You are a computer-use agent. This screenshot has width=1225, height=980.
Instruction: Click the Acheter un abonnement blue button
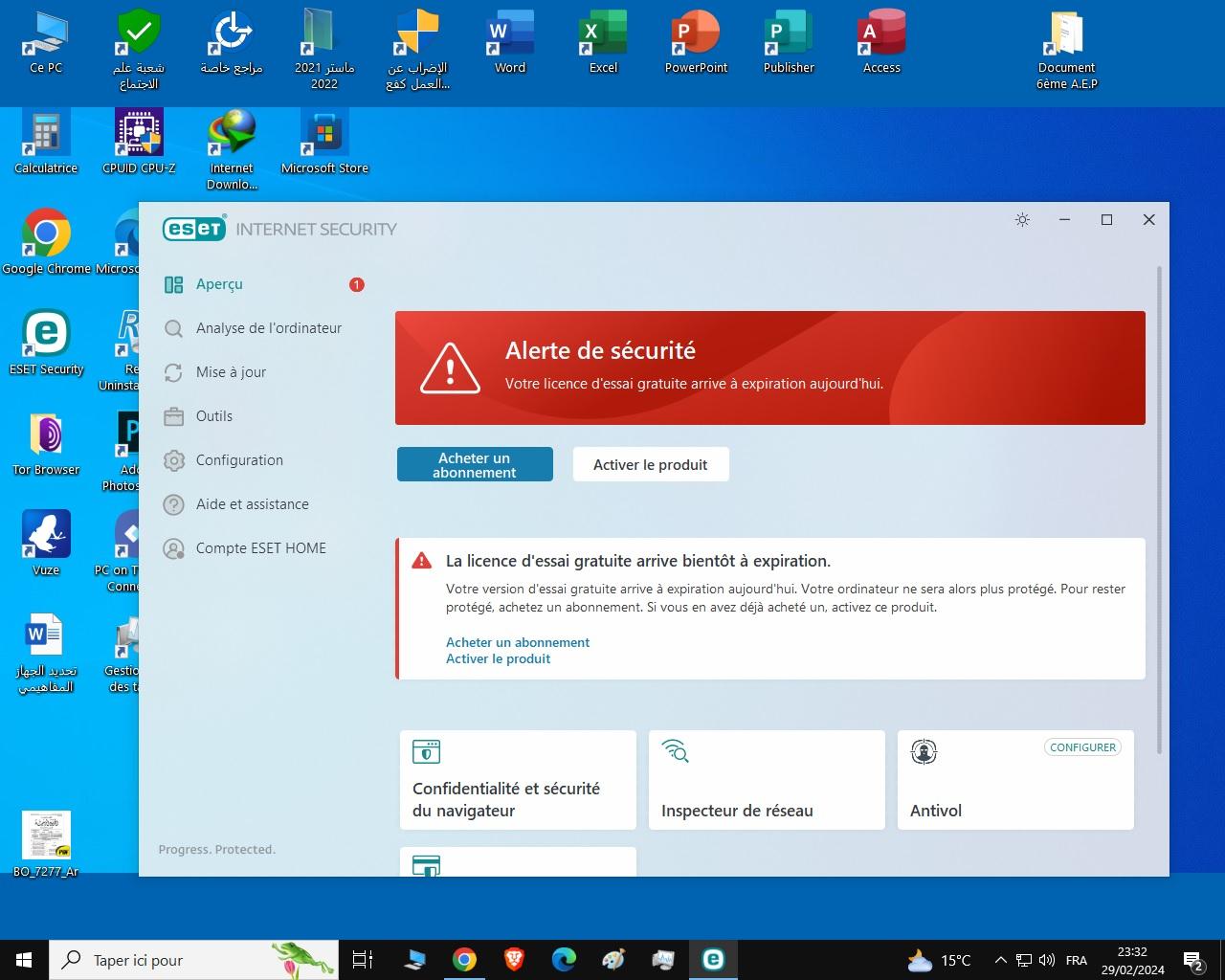[x=475, y=464]
